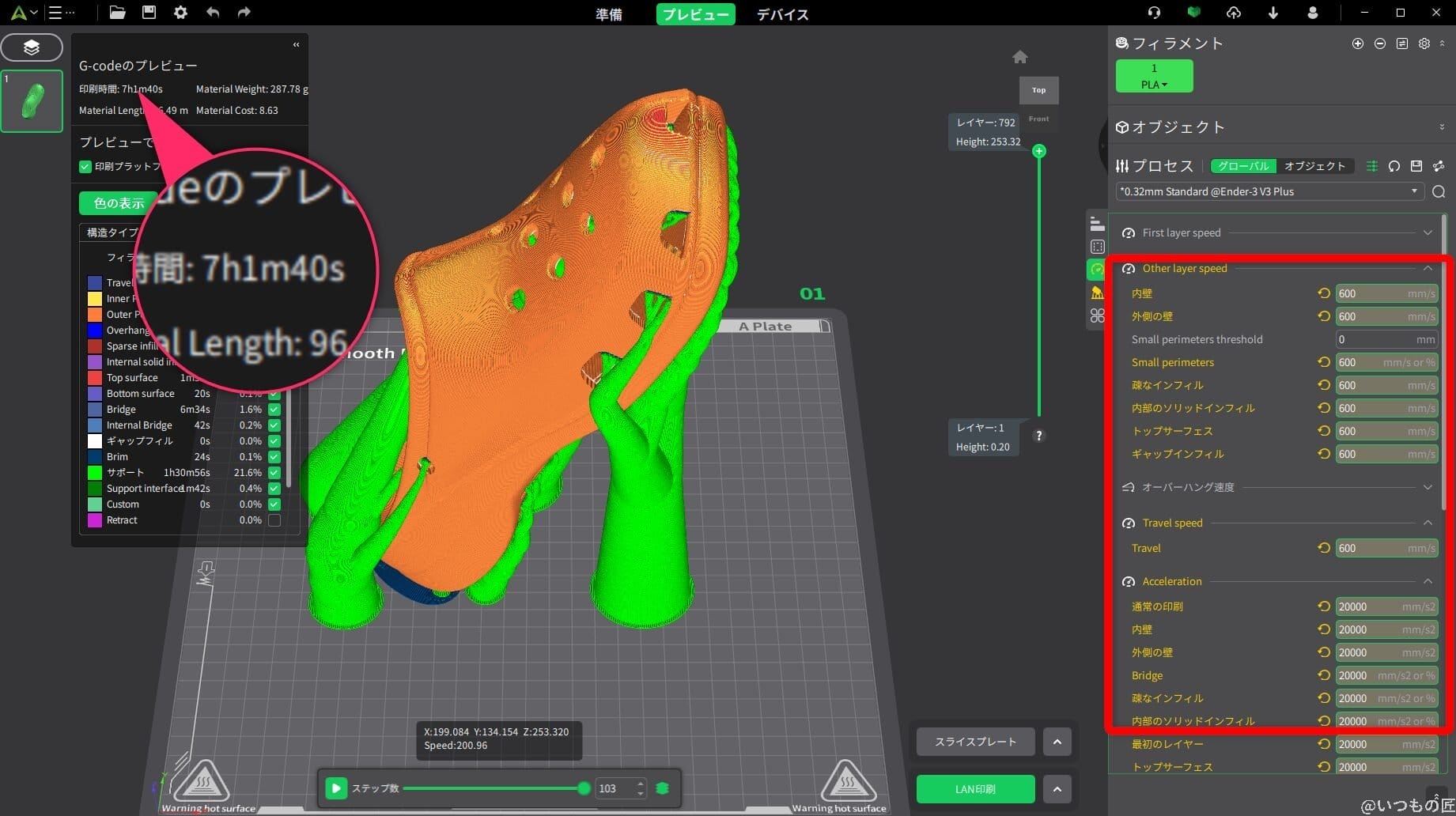Disable the Brim structure checkbox
1456x816 pixels.
point(274,456)
